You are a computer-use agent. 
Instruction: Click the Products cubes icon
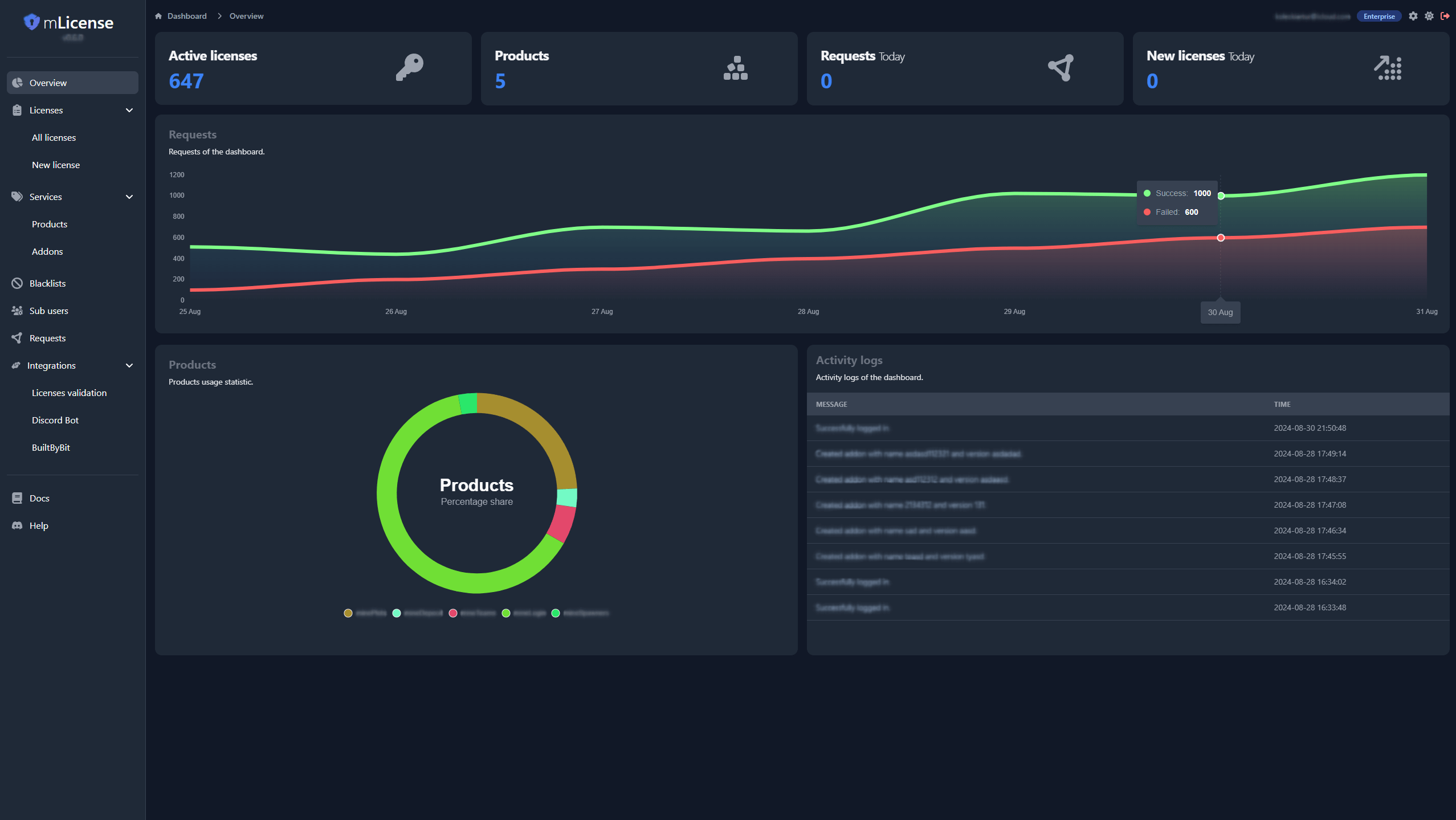pyautogui.click(x=735, y=68)
